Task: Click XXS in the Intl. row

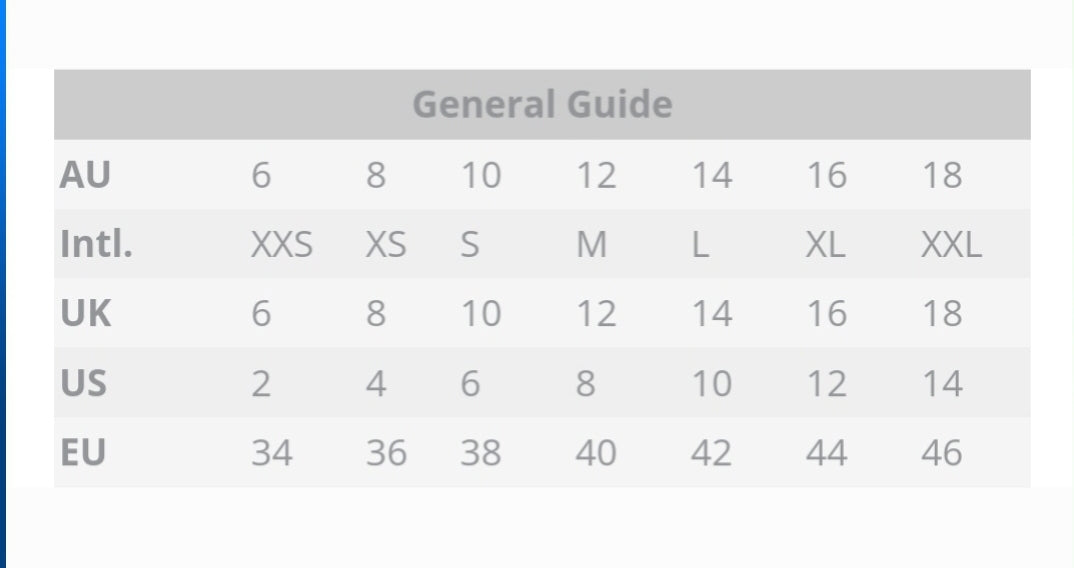Action: [282, 245]
